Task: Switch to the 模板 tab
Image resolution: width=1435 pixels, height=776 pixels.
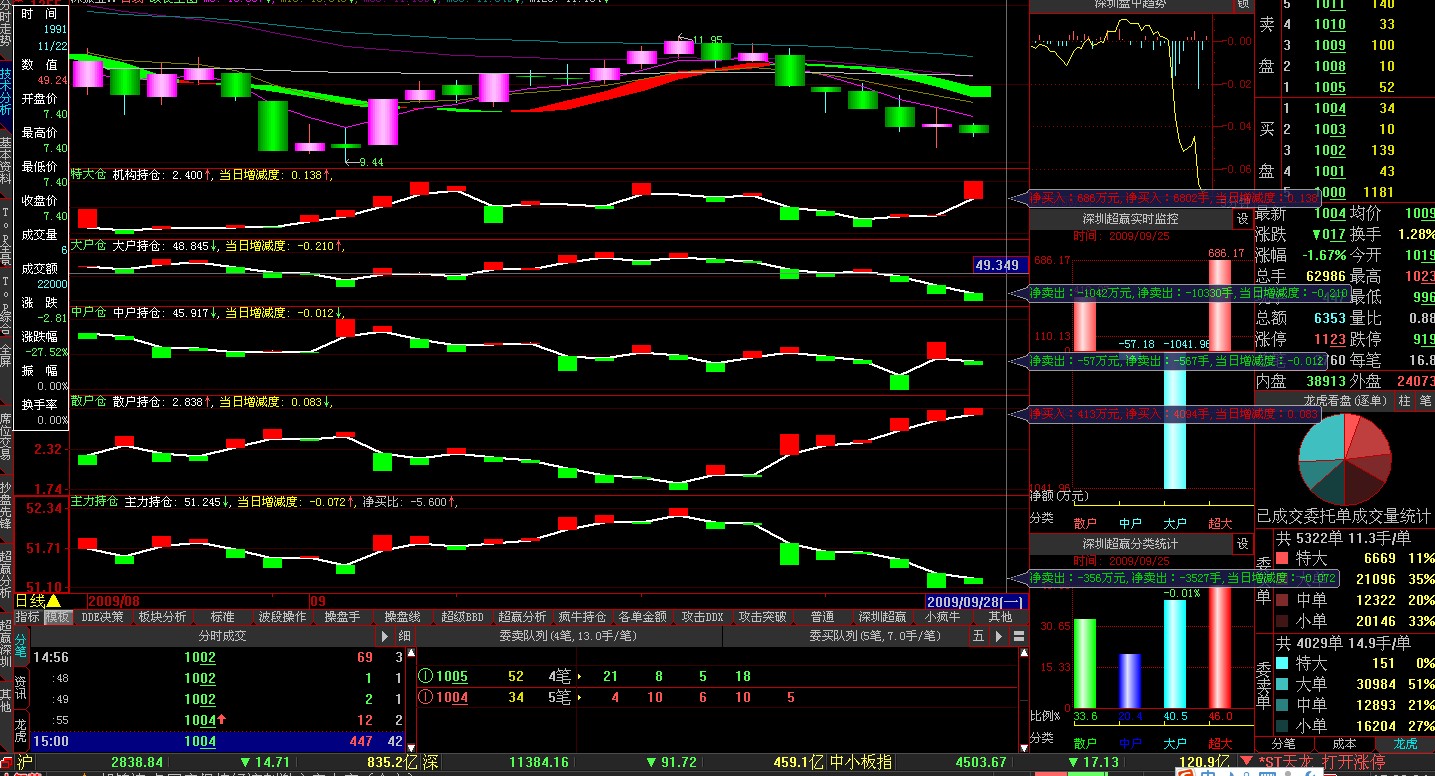Action: point(58,617)
